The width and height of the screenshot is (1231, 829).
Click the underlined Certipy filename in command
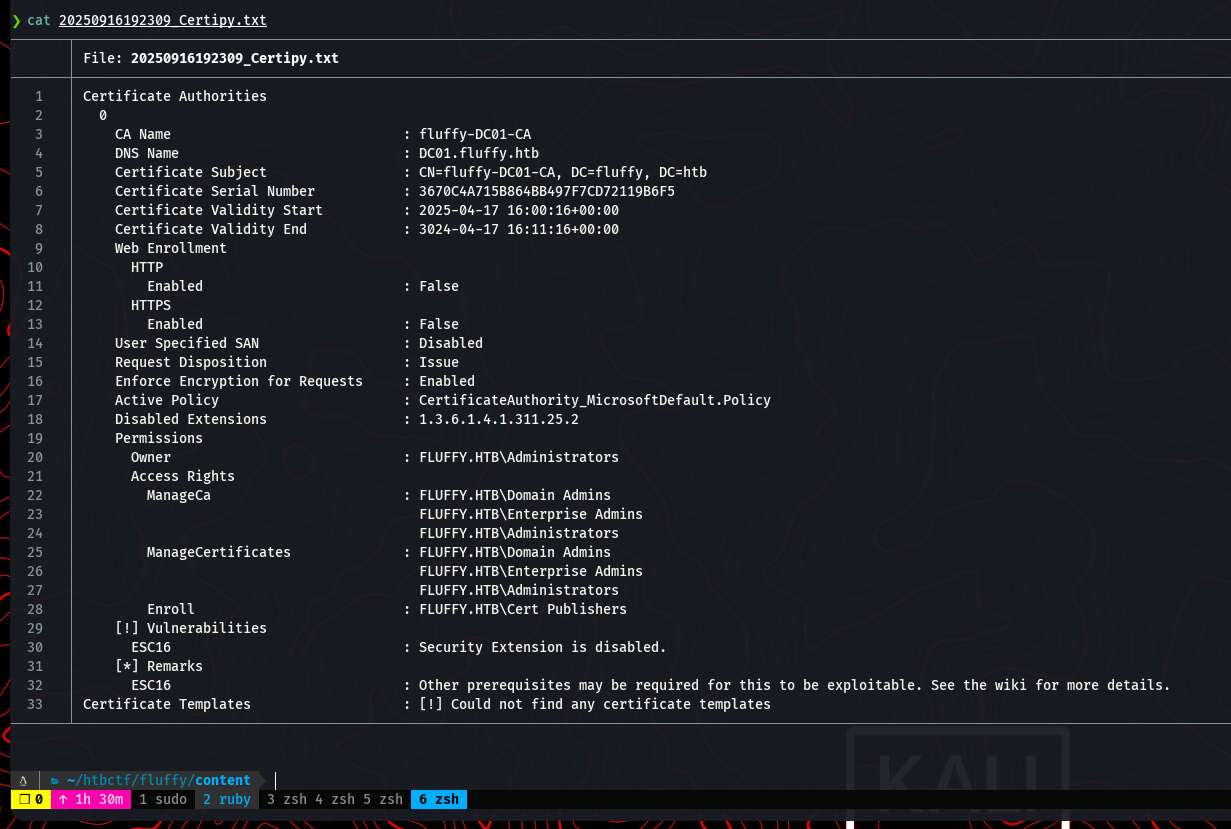[163, 20]
